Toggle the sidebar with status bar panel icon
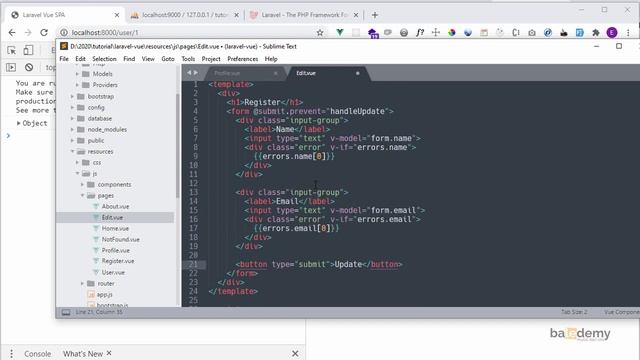 (66, 312)
